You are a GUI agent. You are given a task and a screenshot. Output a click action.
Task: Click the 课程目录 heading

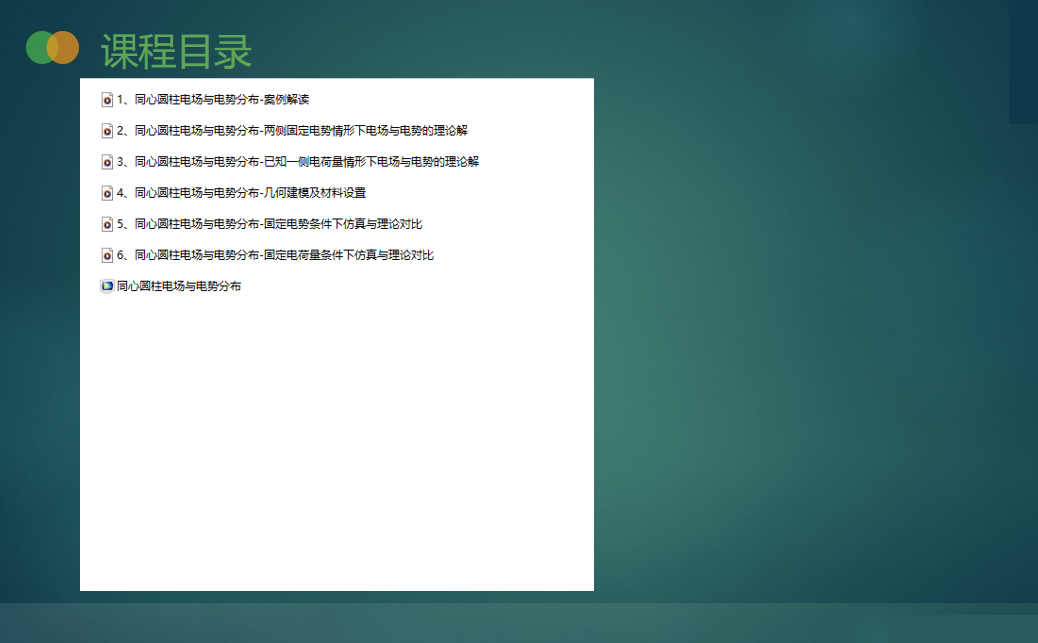176,51
